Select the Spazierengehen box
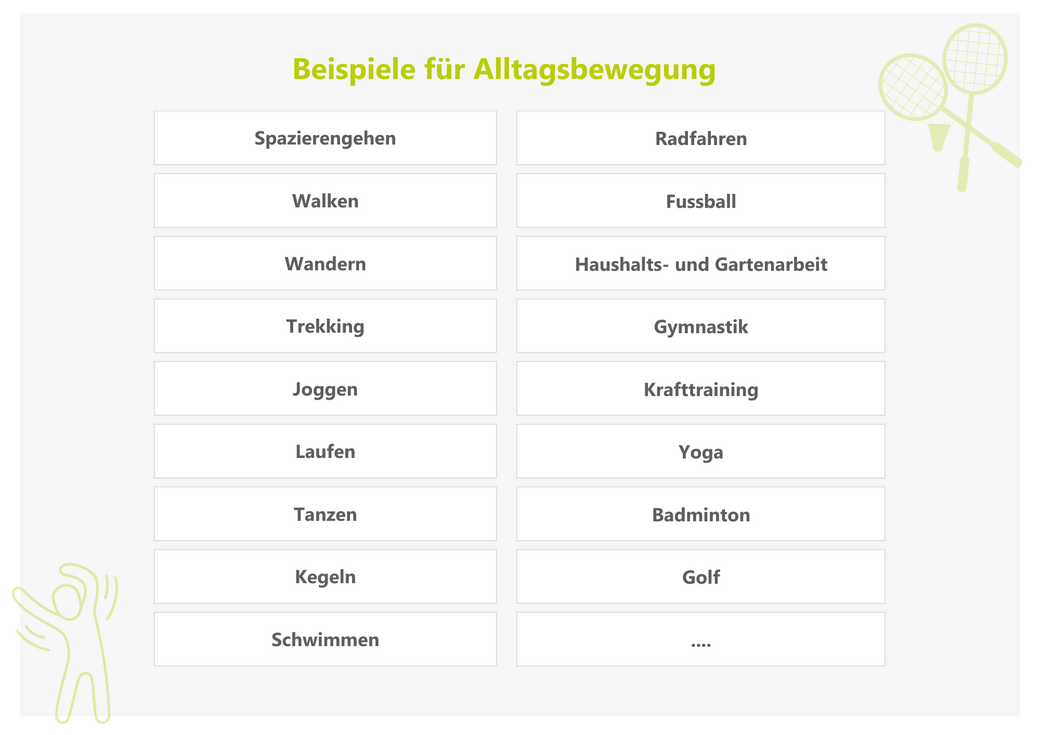 pyautogui.click(x=325, y=138)
